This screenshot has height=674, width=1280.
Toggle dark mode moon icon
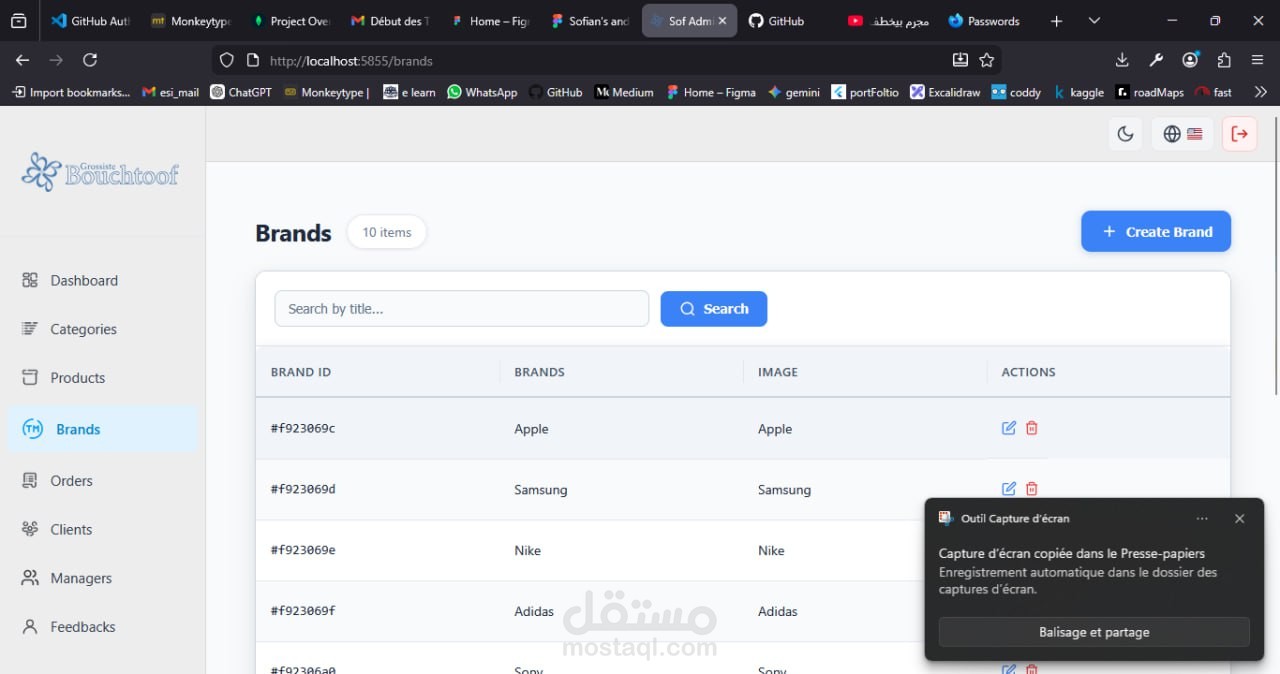[1125, 134]
